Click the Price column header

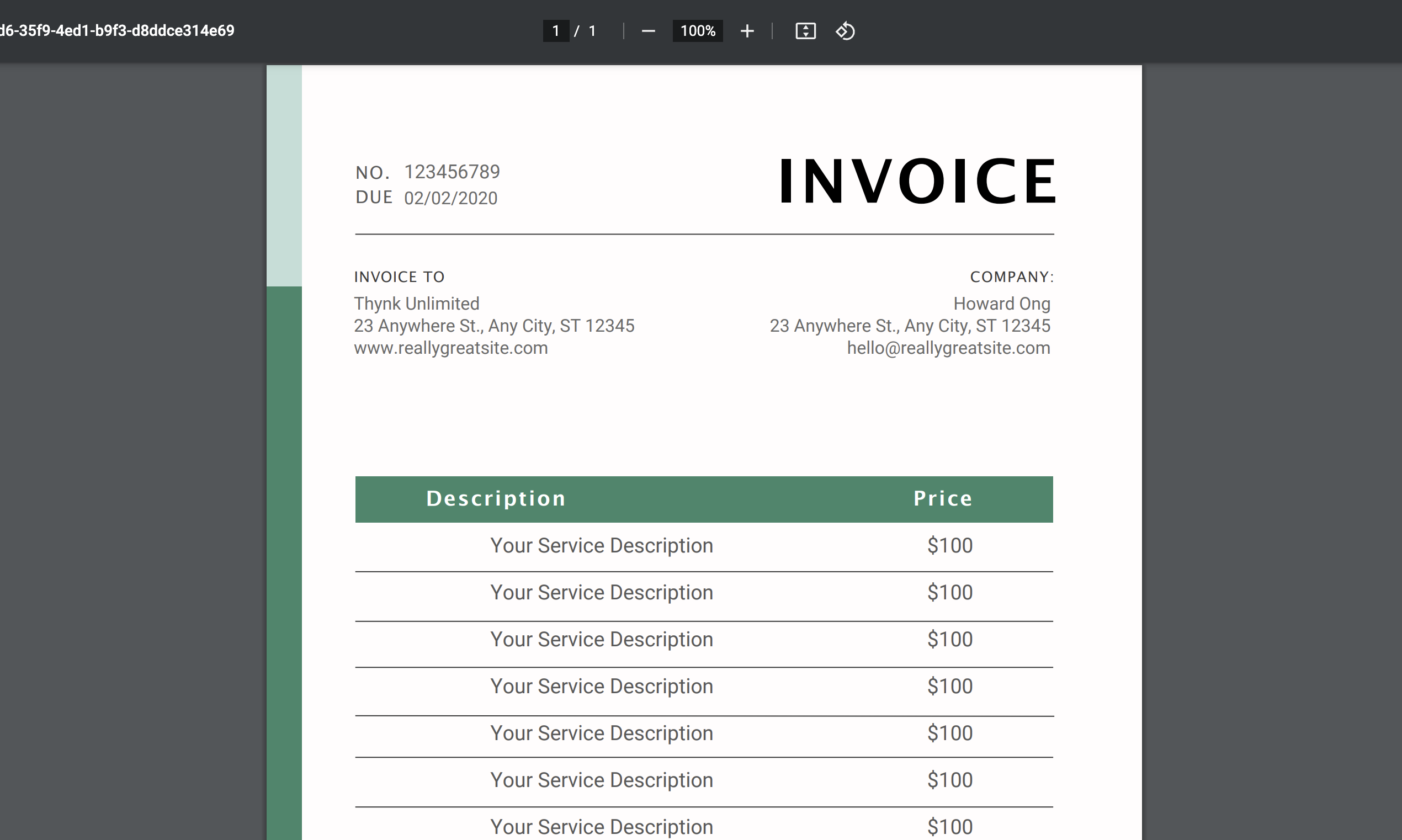(943, 498)
